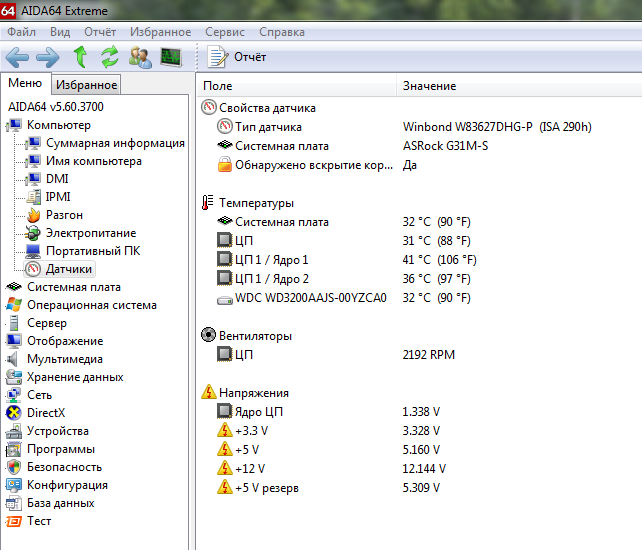Select the Температуры group header

tap(248, 203)
